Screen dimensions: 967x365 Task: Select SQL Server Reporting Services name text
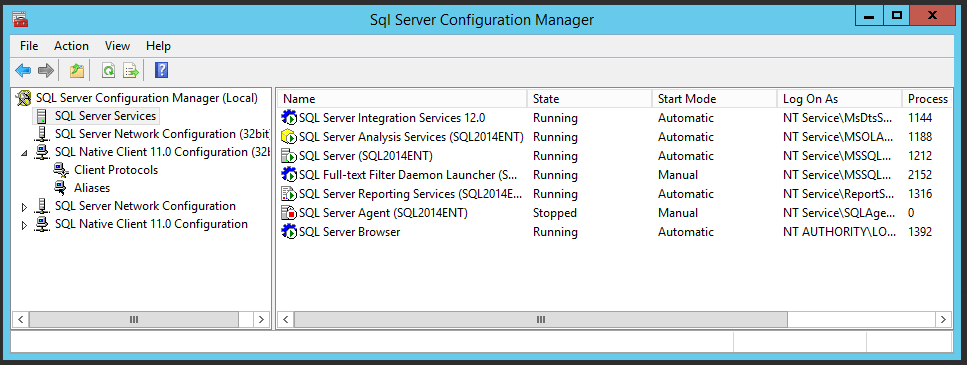411,194
